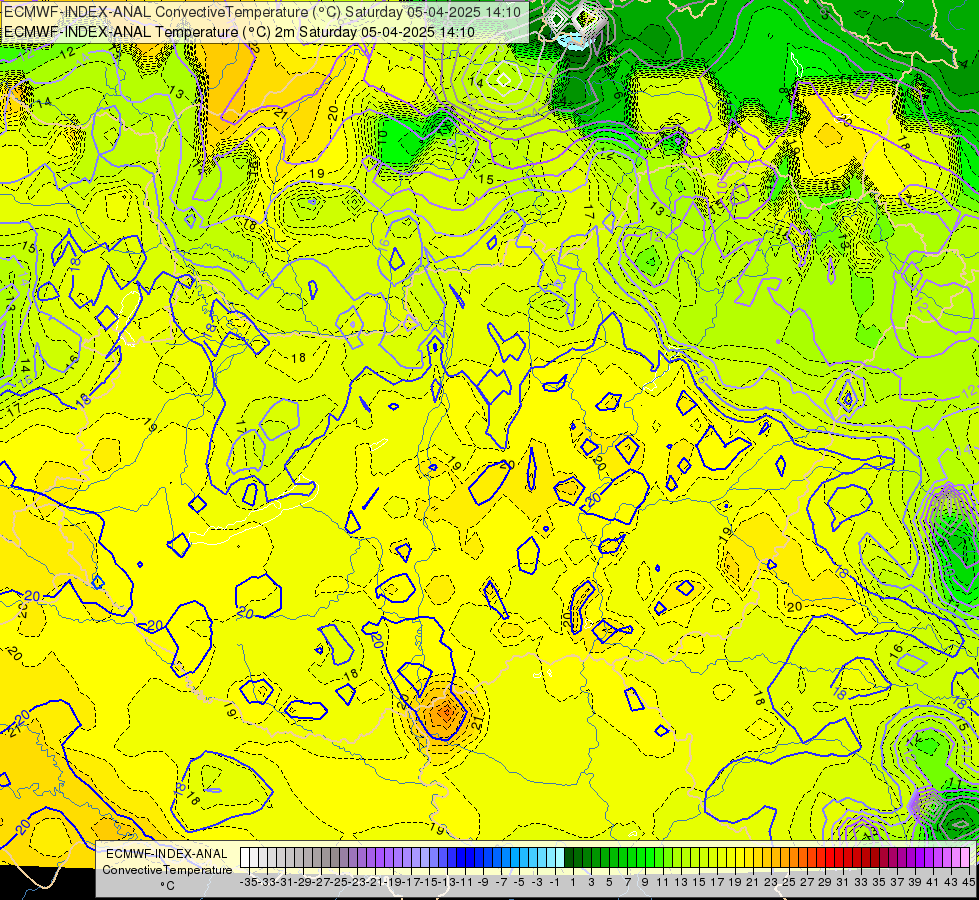Click the -35 value on the legend scale
Image resolution: width=979 pixels, height=900 pixels.
pyautogui.click(x=249, y=883)
